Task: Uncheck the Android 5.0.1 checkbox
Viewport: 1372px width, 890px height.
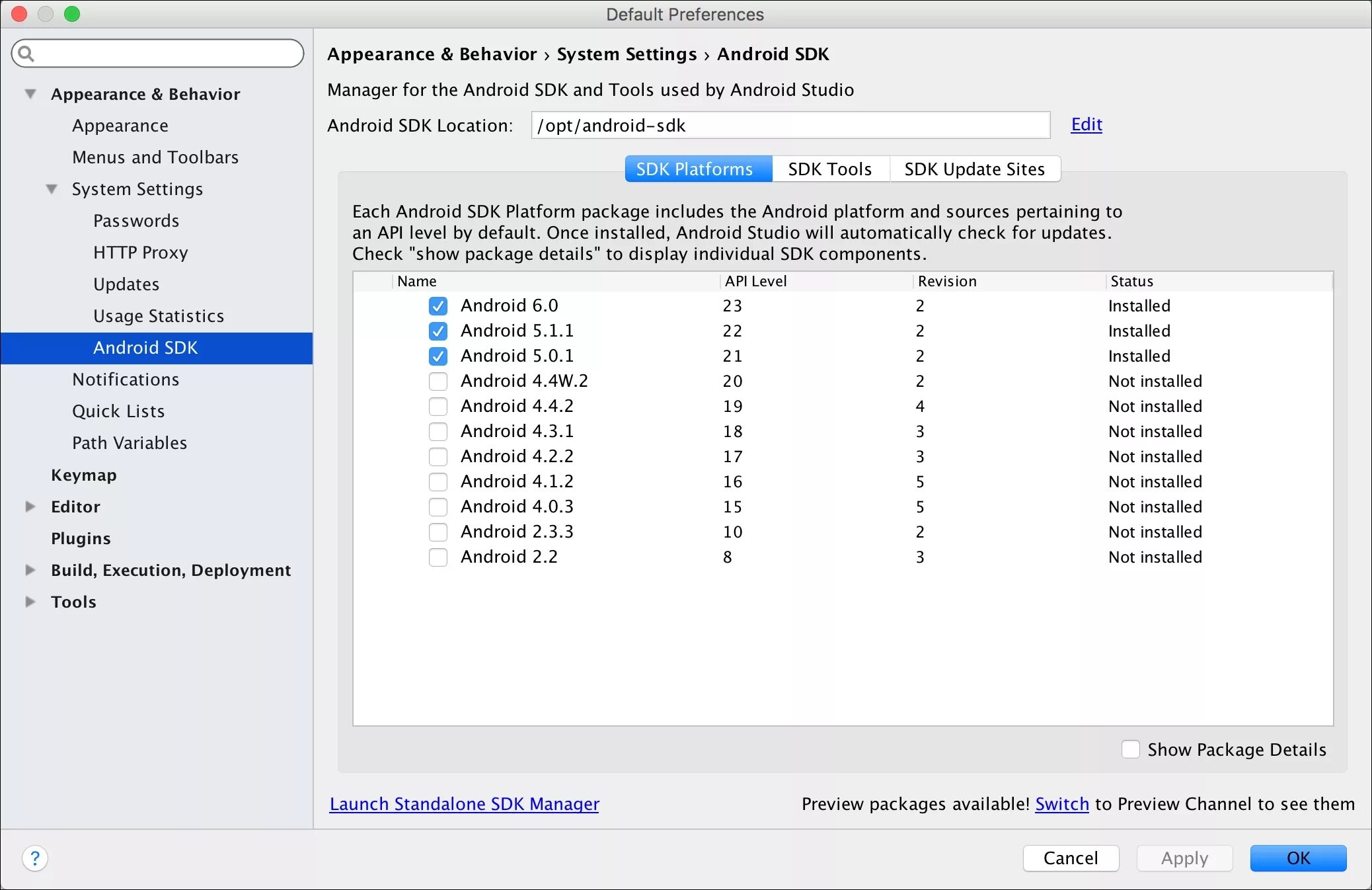Action: (438, 356)
